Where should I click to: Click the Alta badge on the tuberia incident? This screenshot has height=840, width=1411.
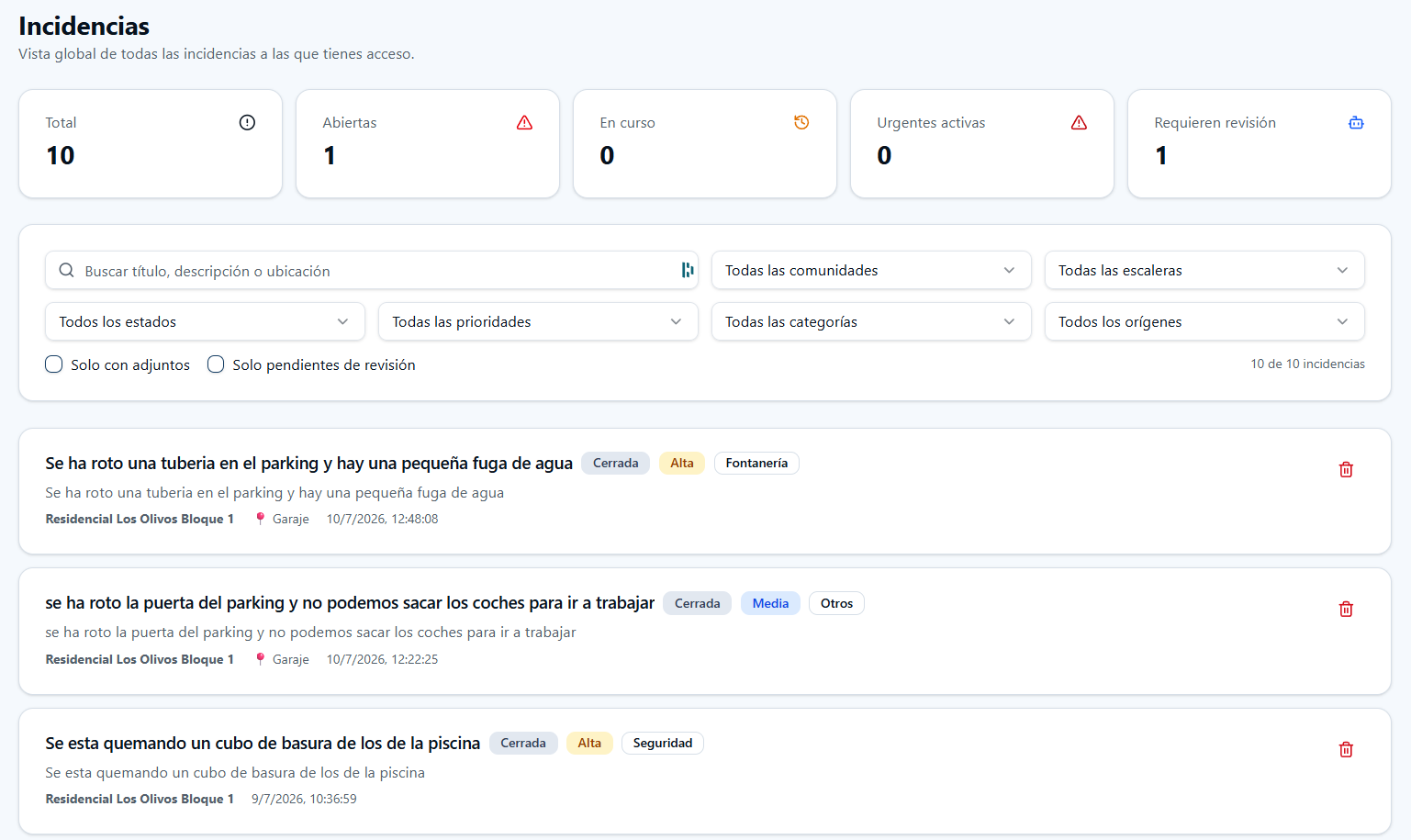click(682, 464)
